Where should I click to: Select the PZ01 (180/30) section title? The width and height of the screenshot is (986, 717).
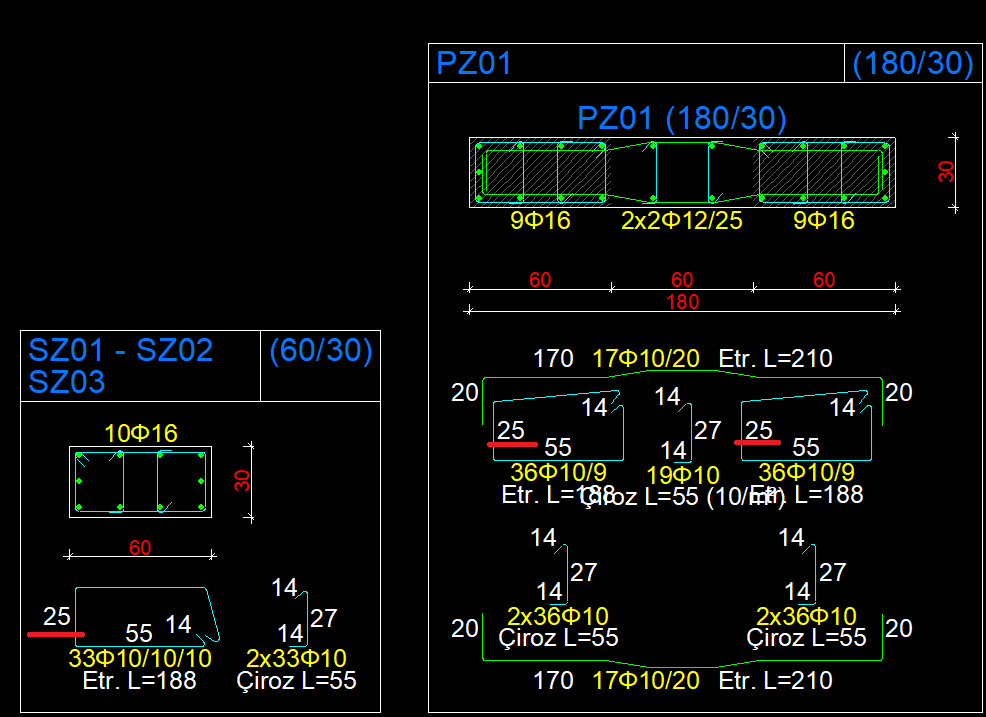(x=682, y=118)
